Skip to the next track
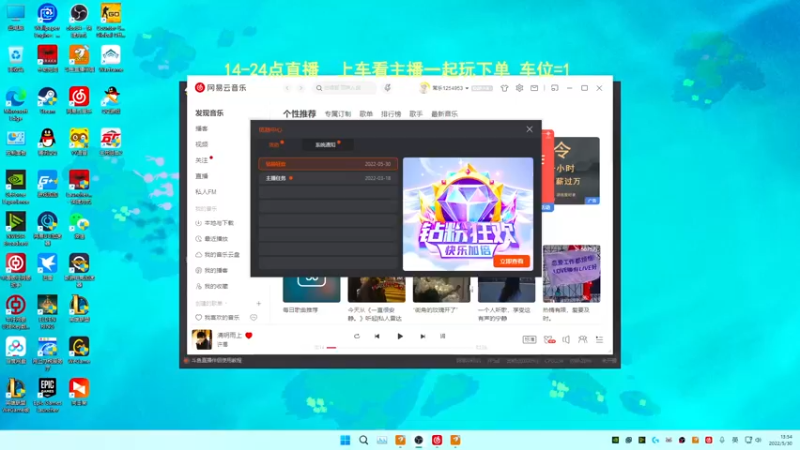 [422, 336]
